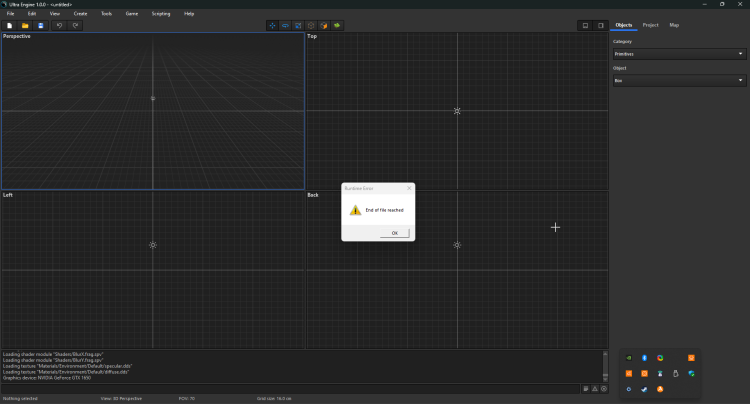Viewport: 750px width, 404px height.
Task: Switch to the Project tab
Action: [650, 25]
